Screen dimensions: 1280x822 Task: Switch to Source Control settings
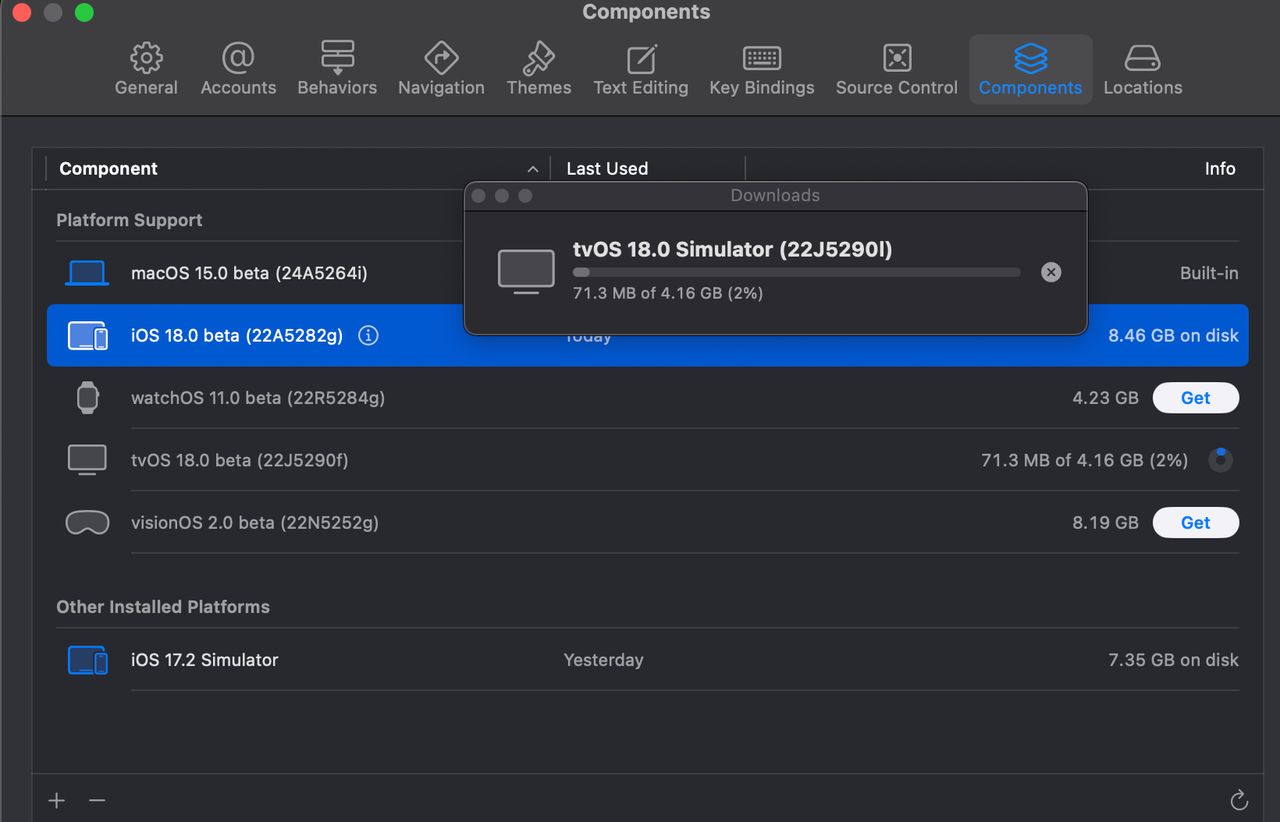coord(896,69)
